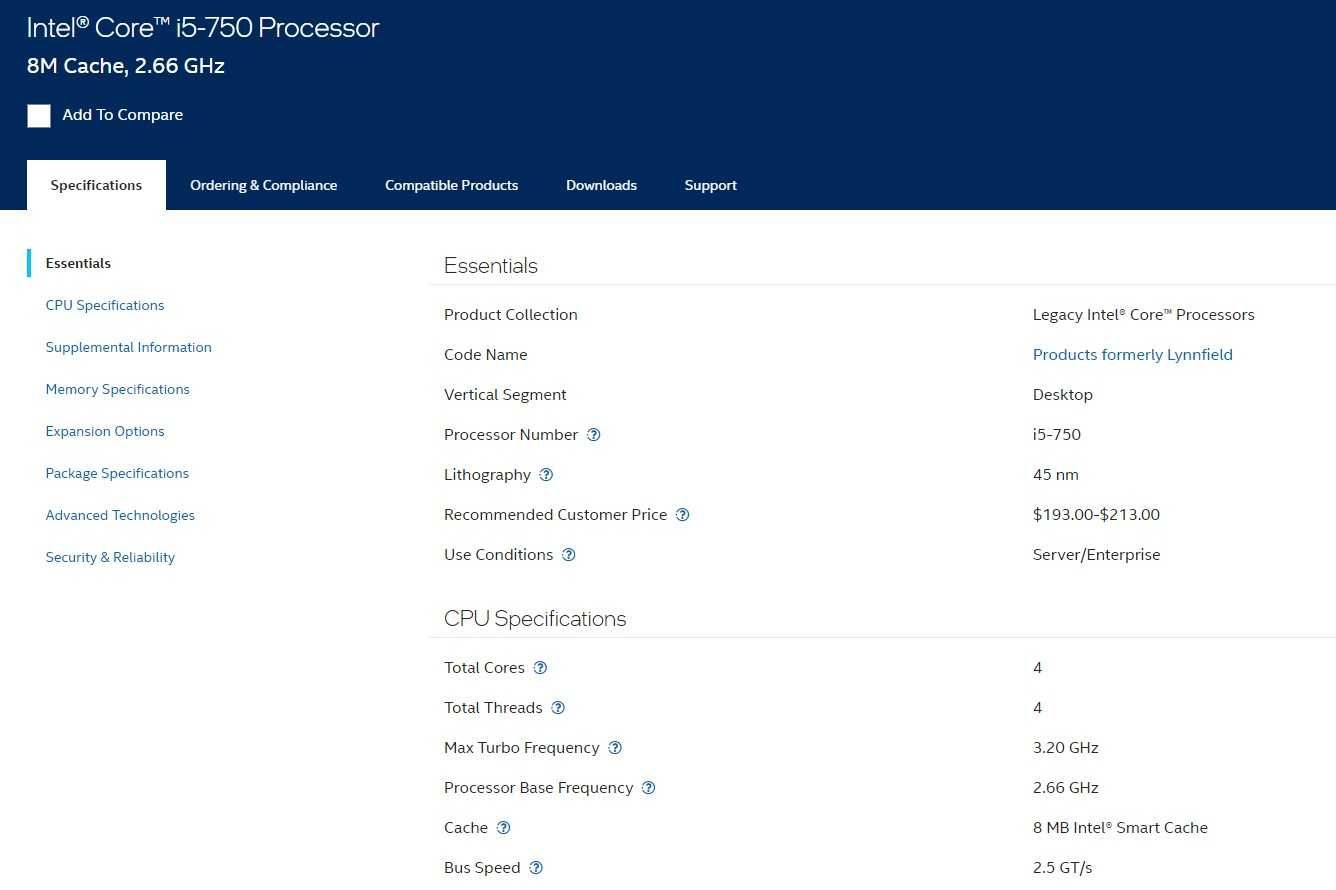Jump to Security & Reliability section
This screenshot has height=890, width=1336.
click(x=110, y=557)
